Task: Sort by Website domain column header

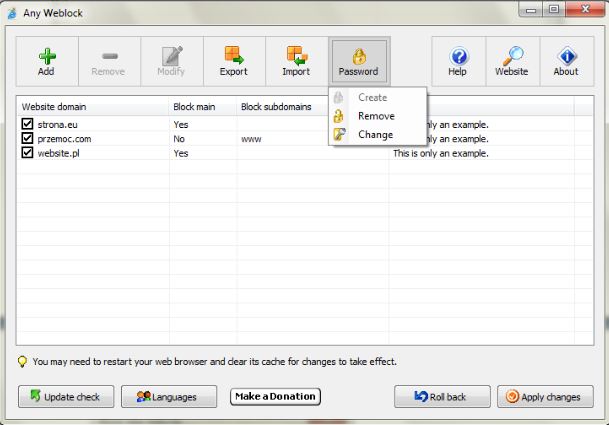Action: [x=92, y=106]
